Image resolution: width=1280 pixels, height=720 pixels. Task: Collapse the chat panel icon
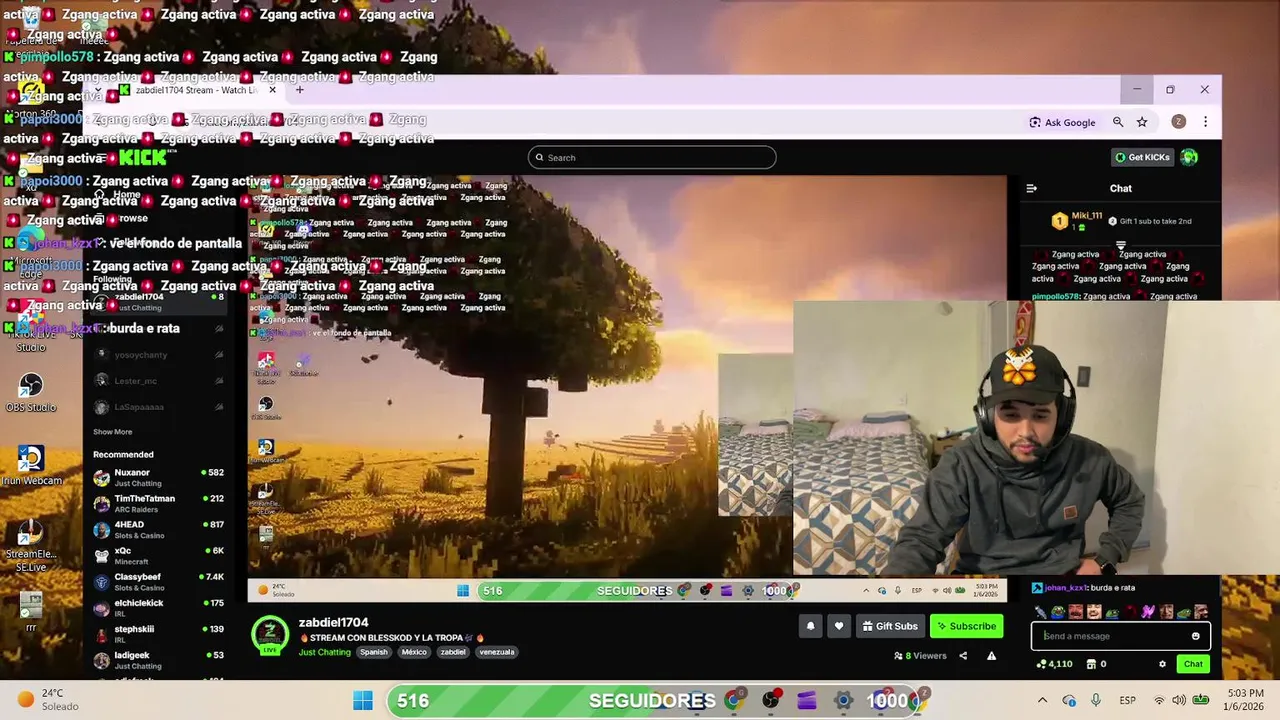pos(1032,188)
